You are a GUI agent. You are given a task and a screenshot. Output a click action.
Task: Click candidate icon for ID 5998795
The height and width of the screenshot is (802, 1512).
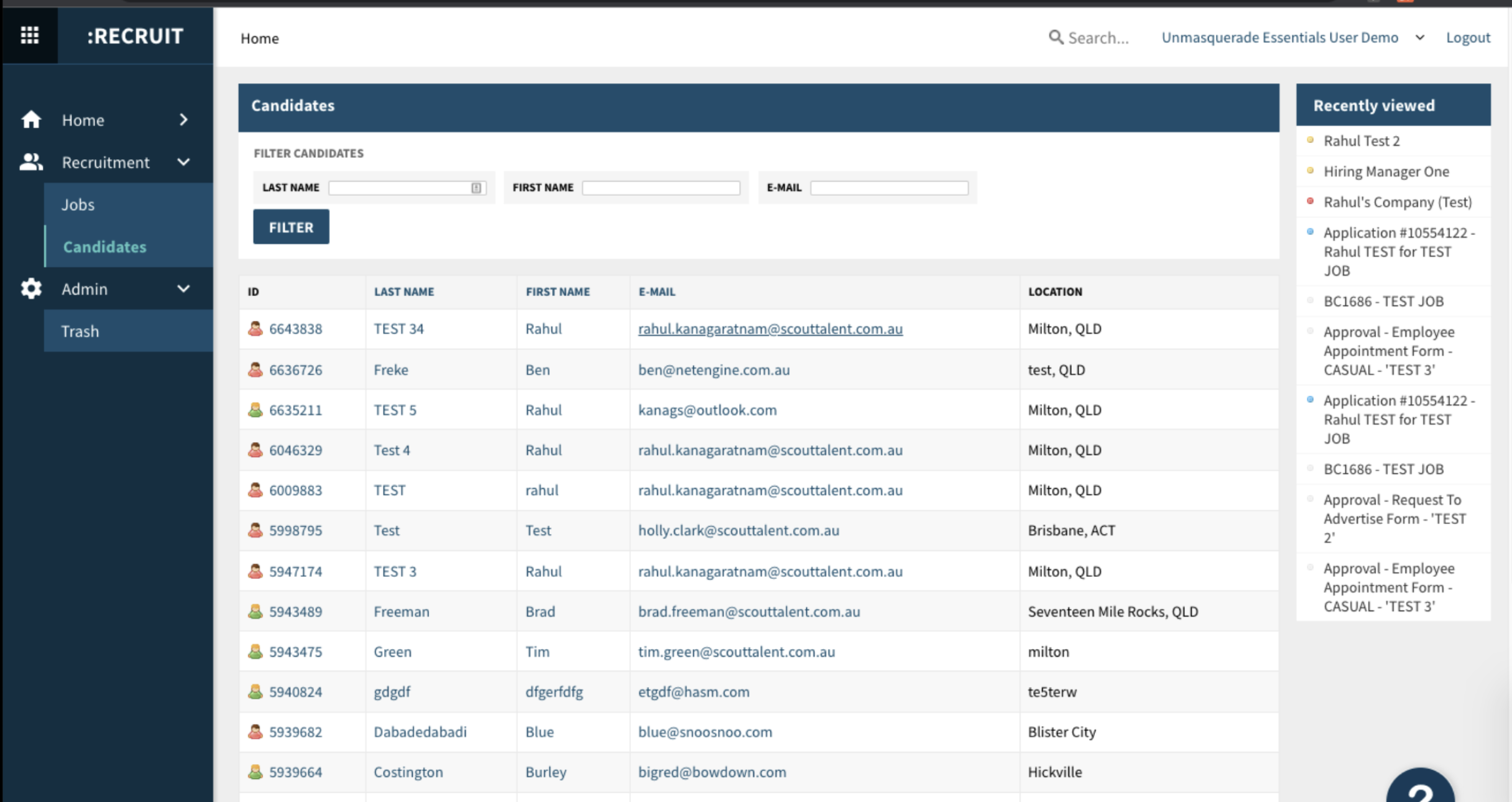tap(256, 530)
